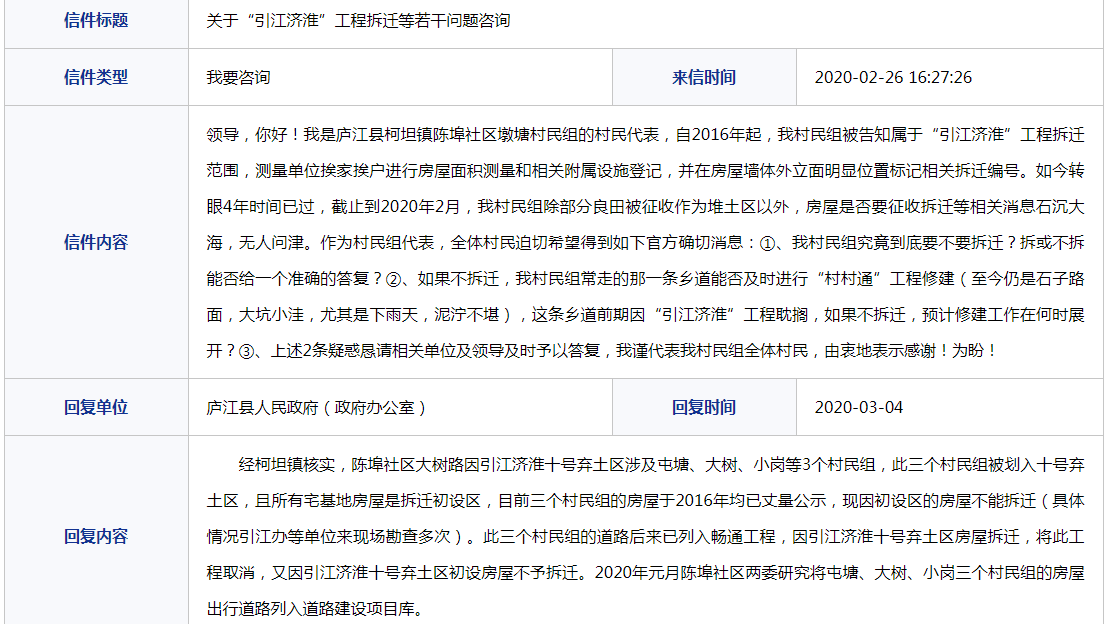Click the line beginning 海，无人问津
1107x624 pixels.
(645, 242)
